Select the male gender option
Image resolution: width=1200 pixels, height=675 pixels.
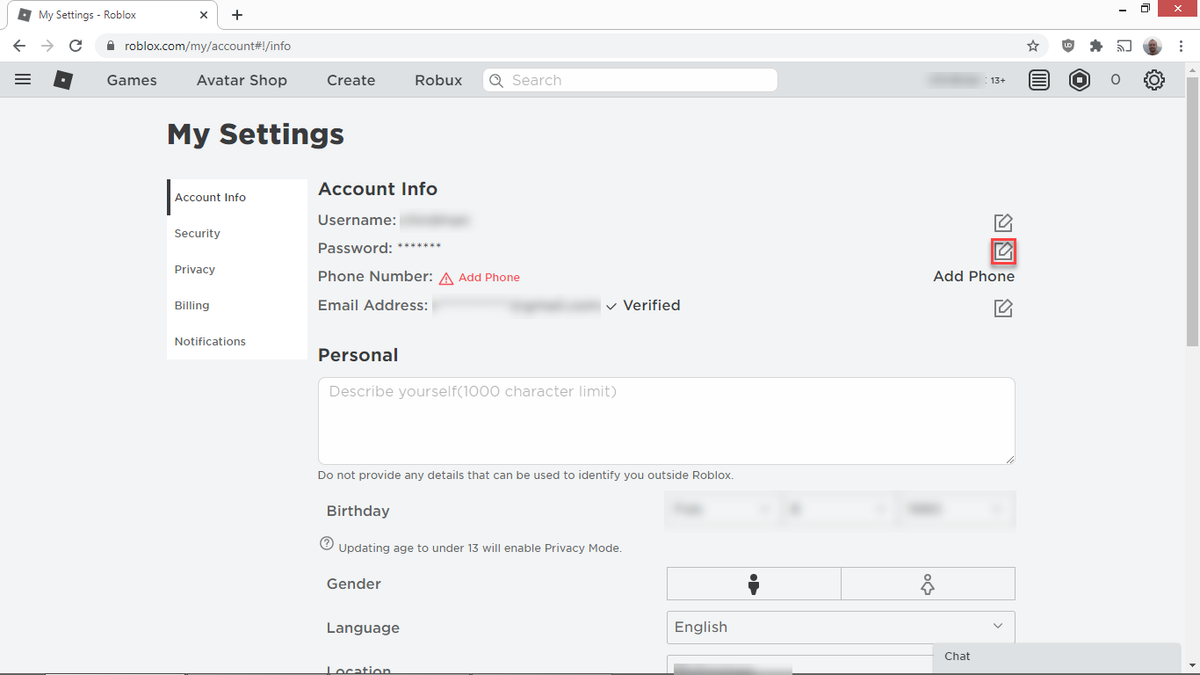754,584
